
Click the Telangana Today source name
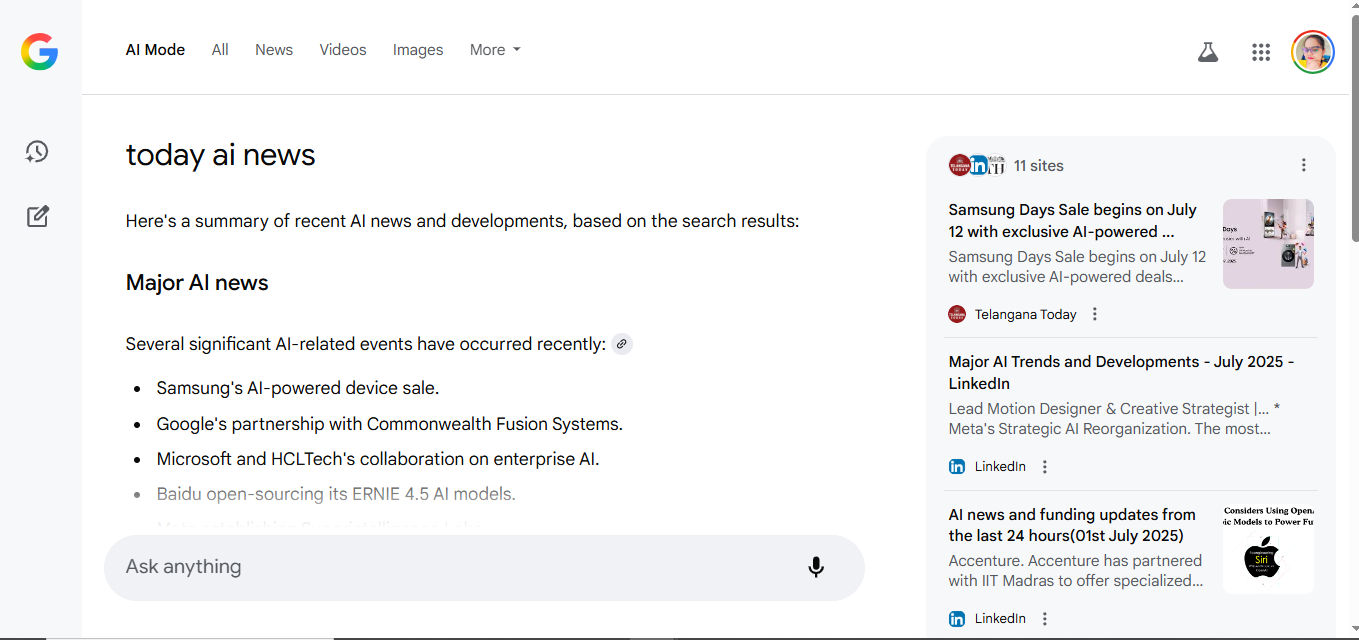[1026, 314]
